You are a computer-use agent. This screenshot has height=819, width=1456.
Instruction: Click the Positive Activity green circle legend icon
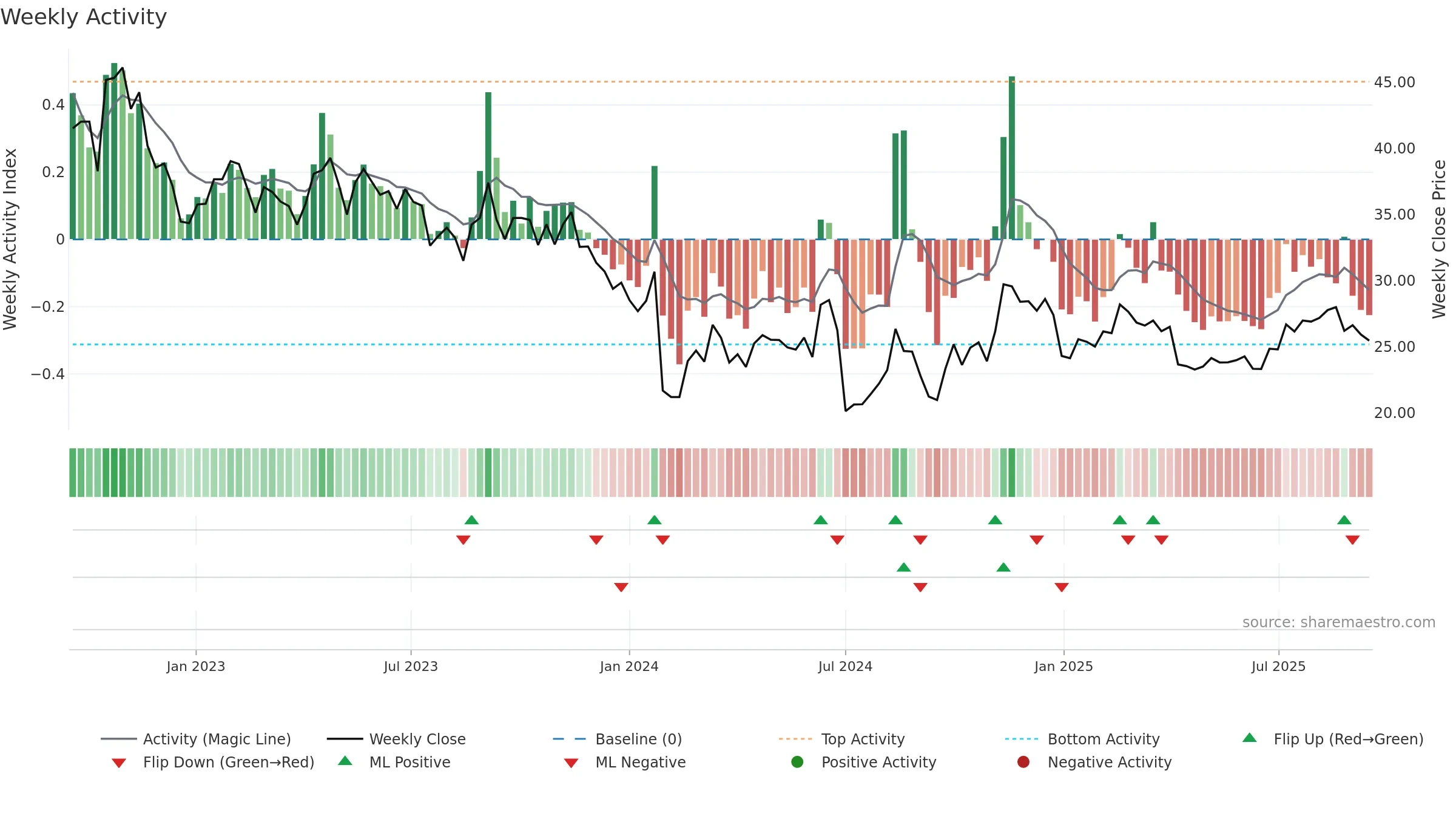(x=797, y=762)
